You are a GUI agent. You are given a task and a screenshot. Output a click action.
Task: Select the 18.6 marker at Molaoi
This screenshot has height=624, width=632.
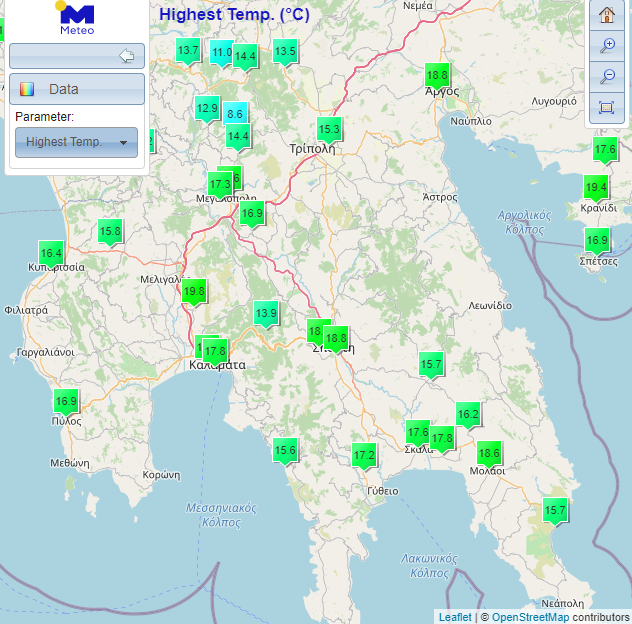tap(489, 455)
